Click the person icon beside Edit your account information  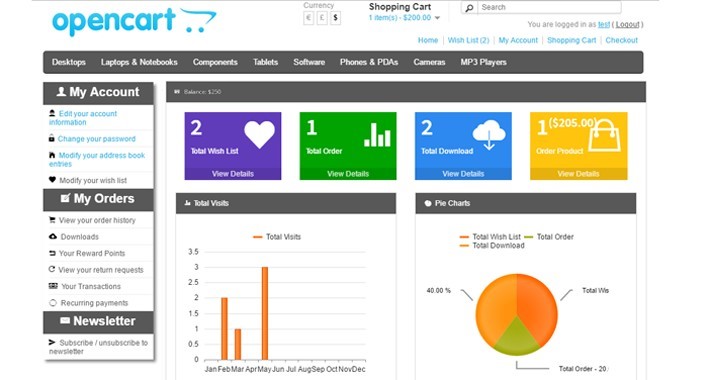(52, 113)
